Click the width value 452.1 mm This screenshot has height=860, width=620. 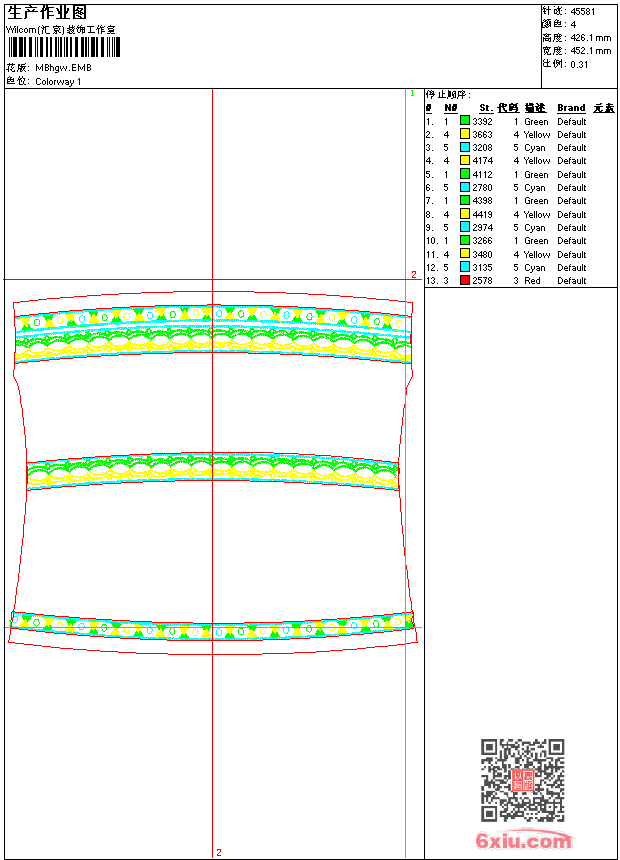pyautogui.click(x=590, y=51)
